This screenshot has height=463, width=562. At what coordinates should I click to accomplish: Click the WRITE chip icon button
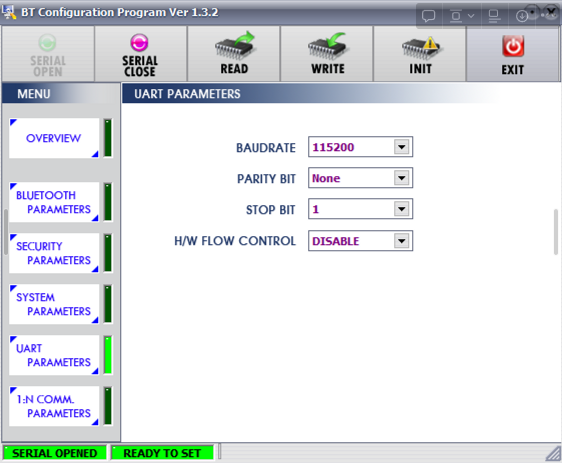327,54
